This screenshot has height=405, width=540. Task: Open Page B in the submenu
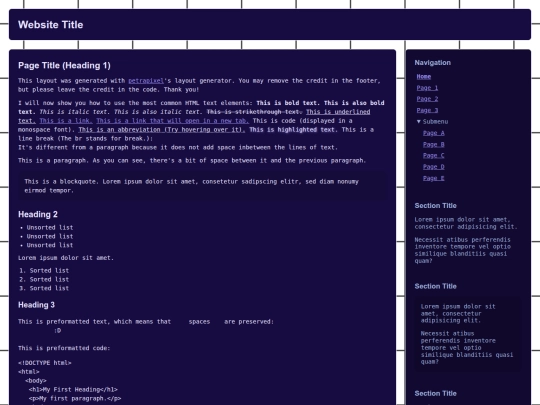(x=434, y=144)
